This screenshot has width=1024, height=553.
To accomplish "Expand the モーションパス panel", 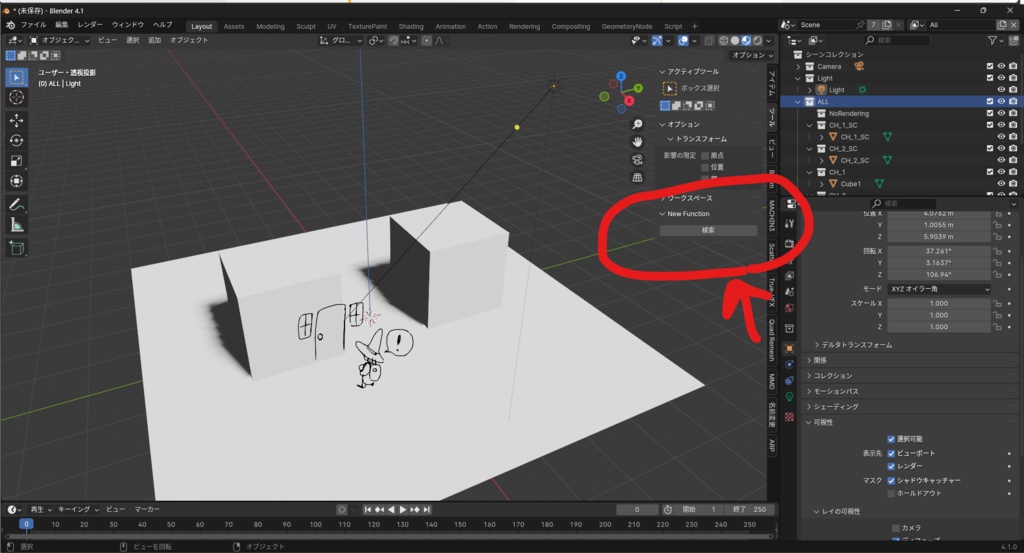I will click(833, 391).
